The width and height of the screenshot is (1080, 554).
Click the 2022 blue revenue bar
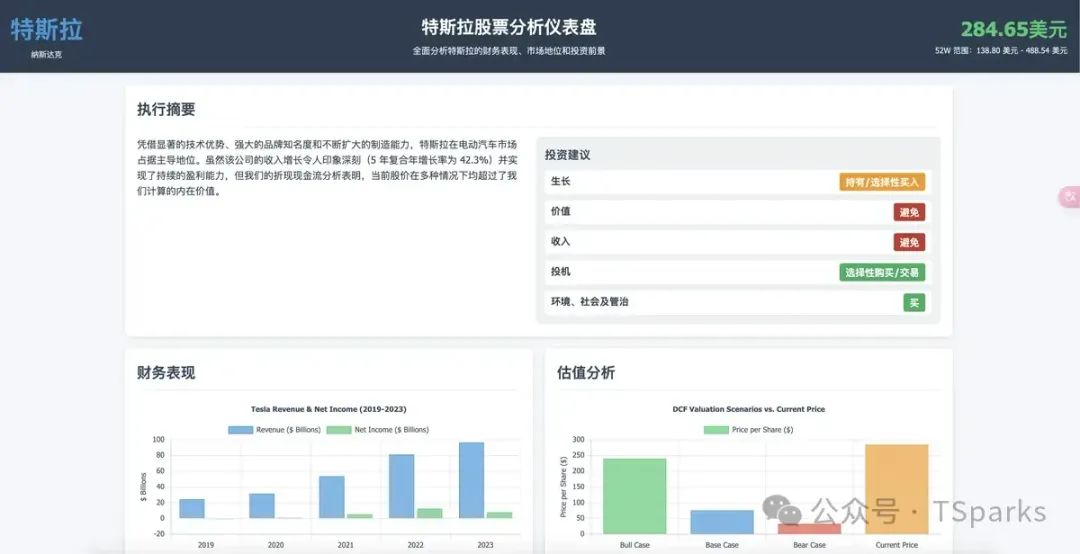coord(402,486)
